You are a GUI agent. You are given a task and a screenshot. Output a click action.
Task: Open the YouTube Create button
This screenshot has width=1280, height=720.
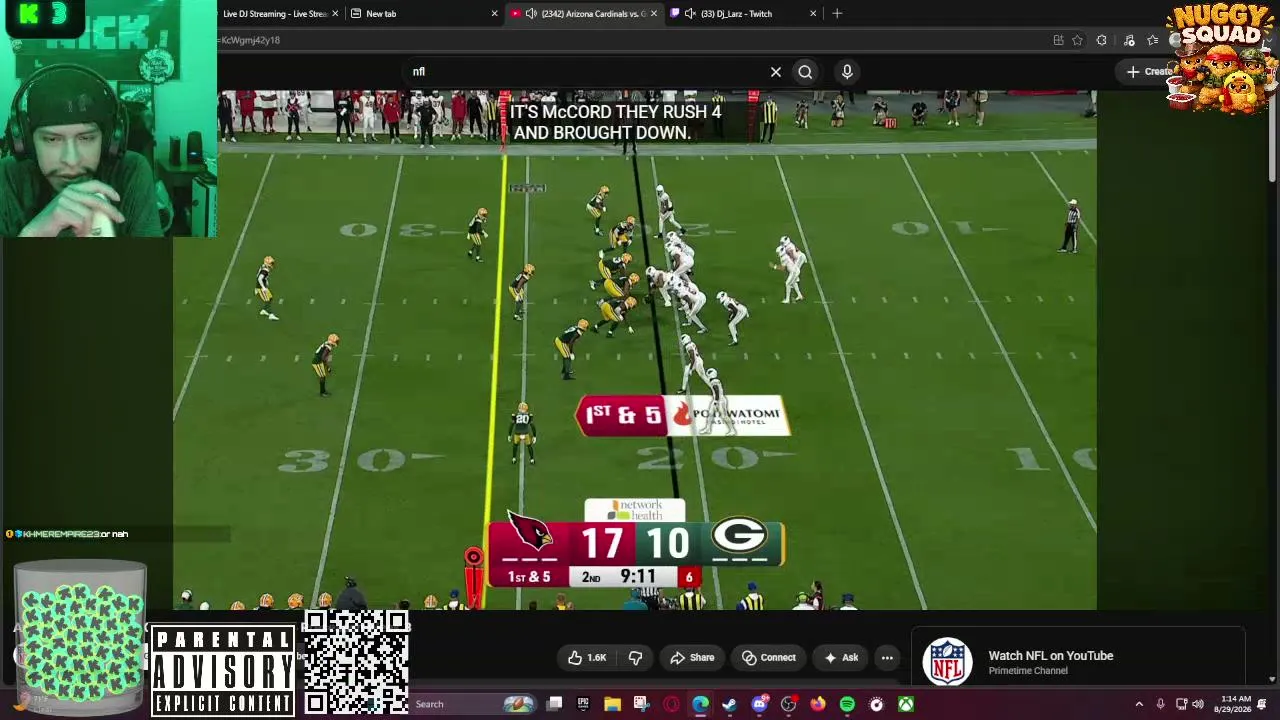[x=1150, y=72]
